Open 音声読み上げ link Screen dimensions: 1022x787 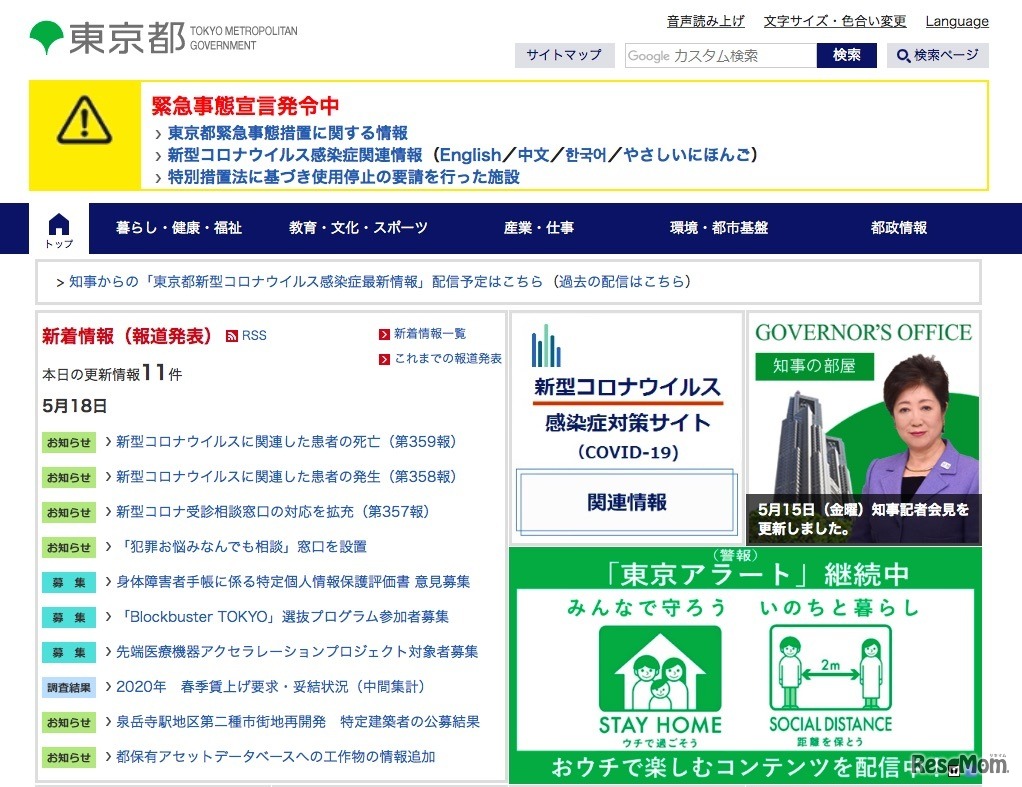pyautogui.click(x=705, y=22)
